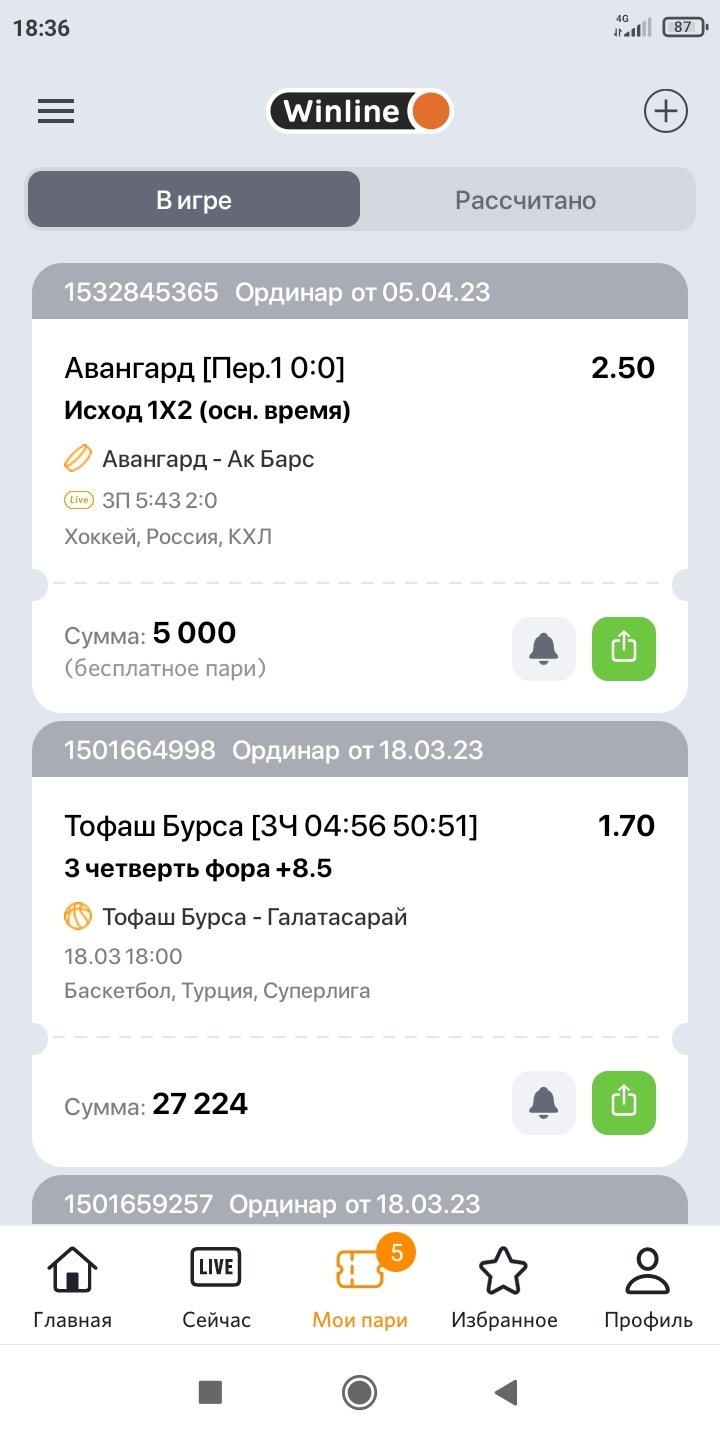The width and height of the screenshot is (720, 1440).
Task: Toggle notification bell for Тофаш Бурса bet
Action: [x=544, y=1102]
